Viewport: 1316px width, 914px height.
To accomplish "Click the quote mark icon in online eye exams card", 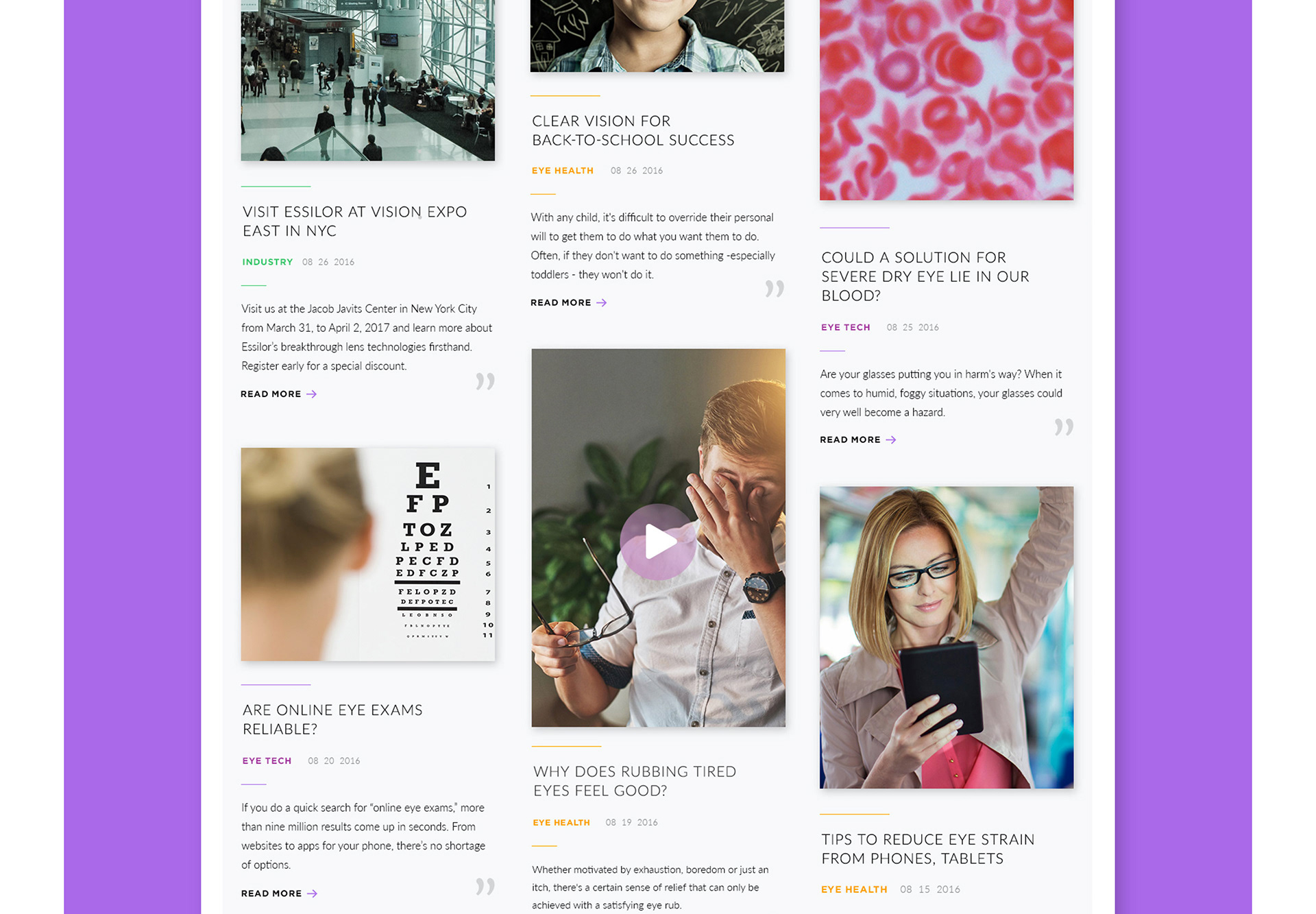I will click(485, 886).
